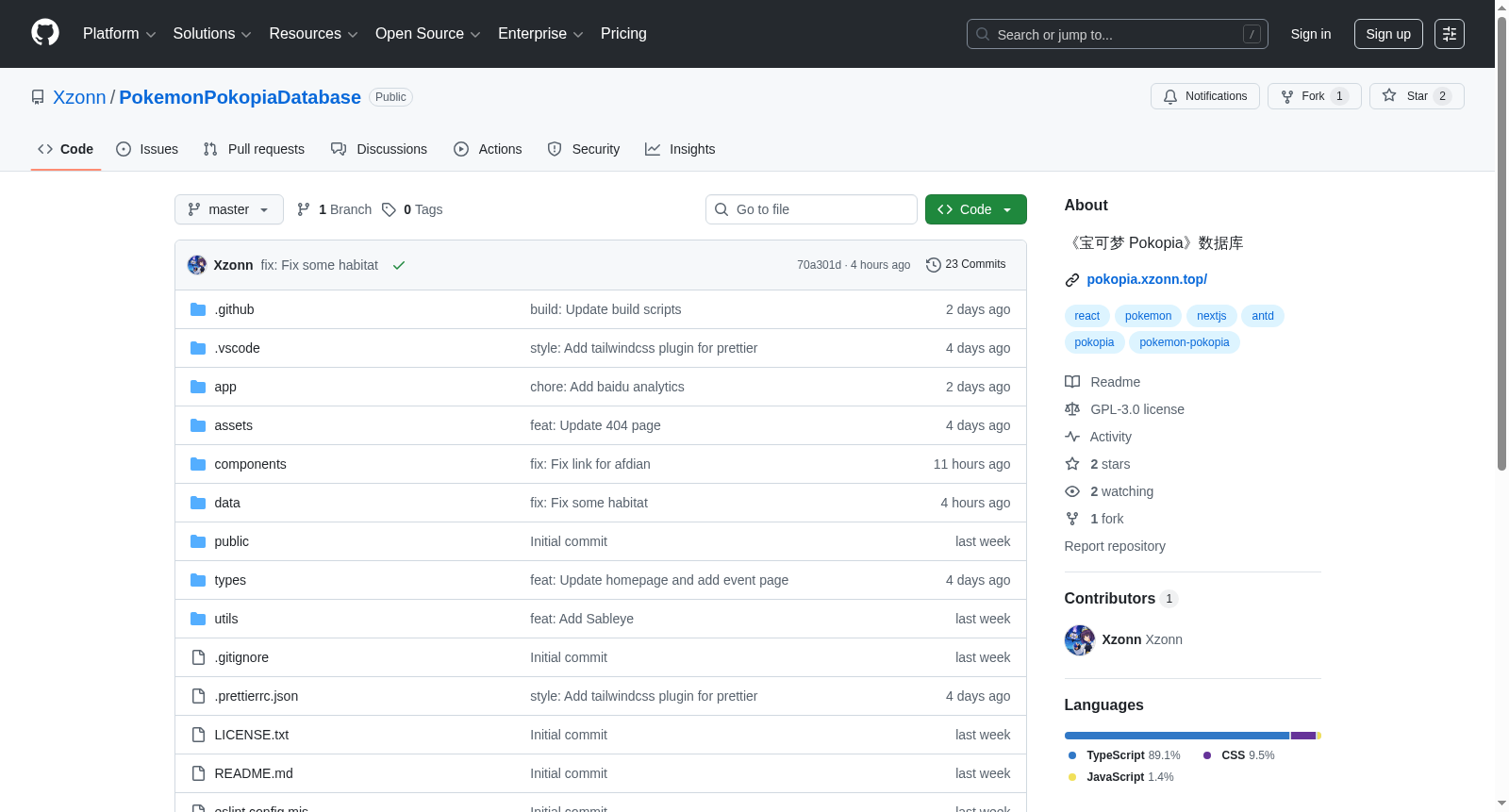Click the types folder icon

coord(198,580)
